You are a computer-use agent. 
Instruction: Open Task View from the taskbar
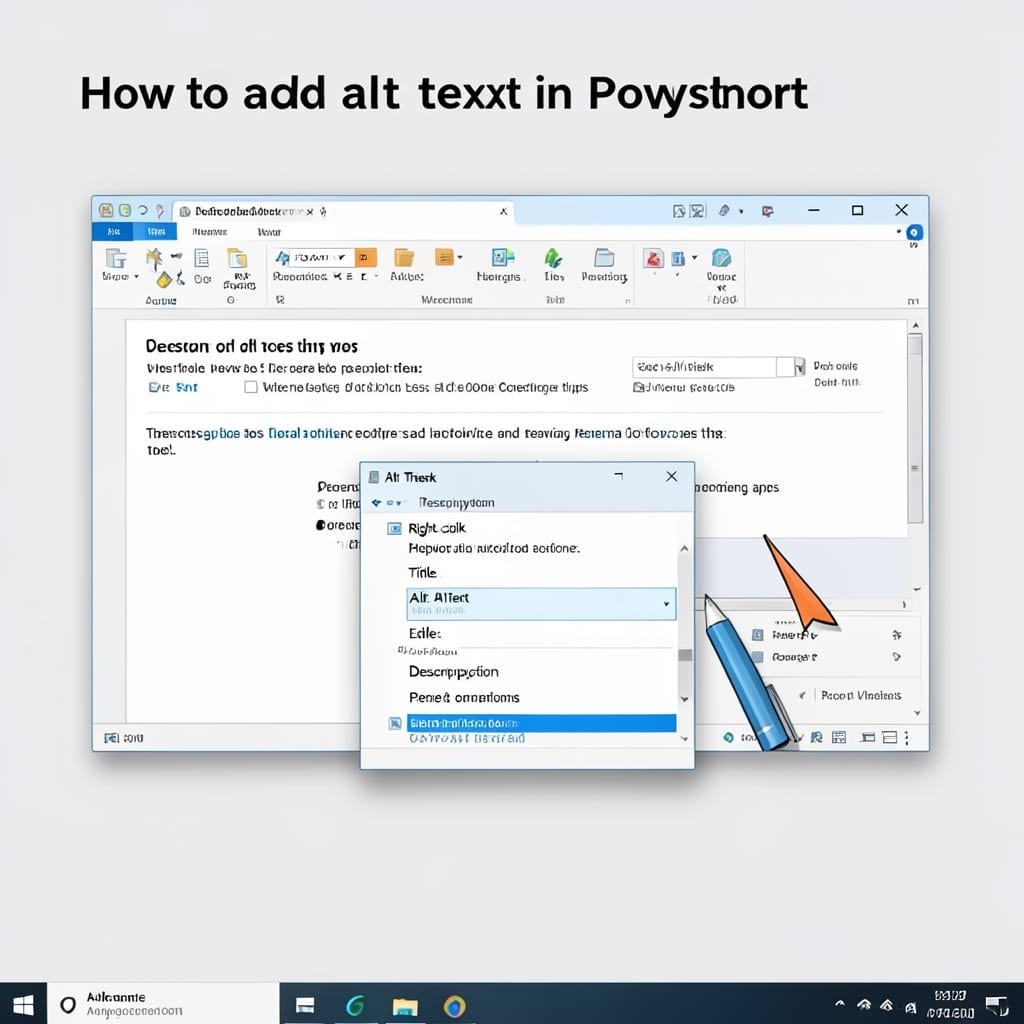305,1005
